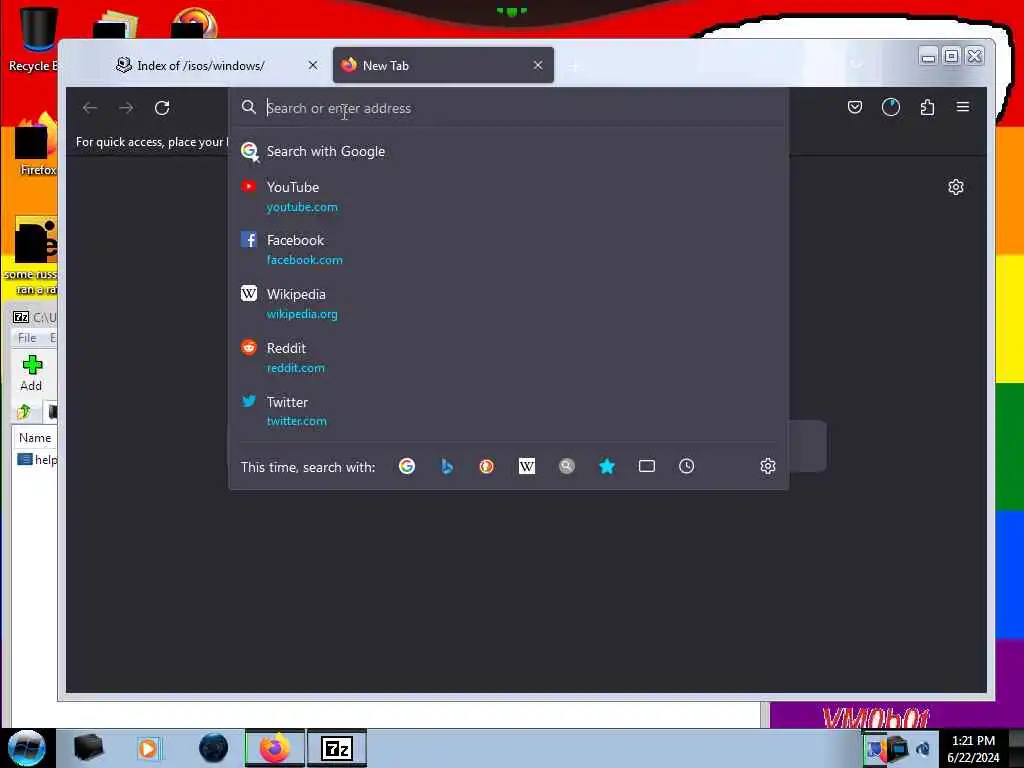Search this time with Google icon
Image resolution: width=1024 pixels, height=768 pixels.
(x=407, y=466)
